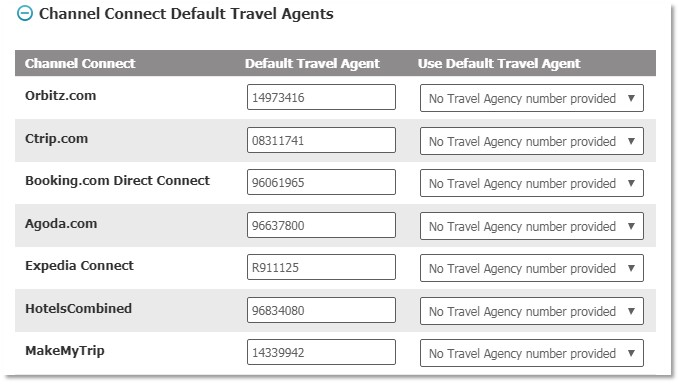The image size is (680, 384).
Task: Open the MakeMyTrip travel agent dropdown
Action: click(532, 353)
